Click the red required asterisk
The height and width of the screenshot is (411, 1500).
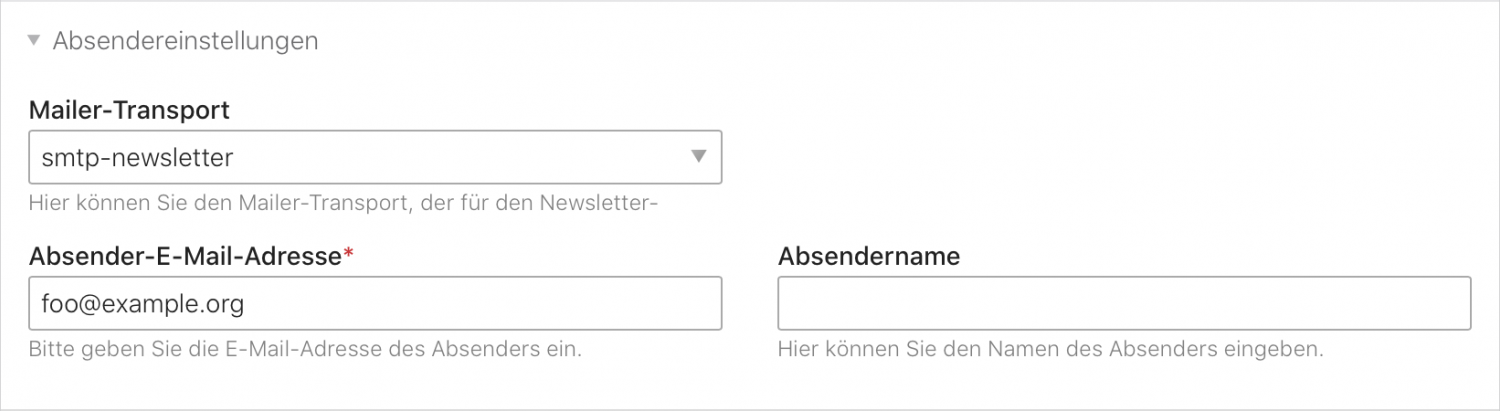(x=348, y=255)
